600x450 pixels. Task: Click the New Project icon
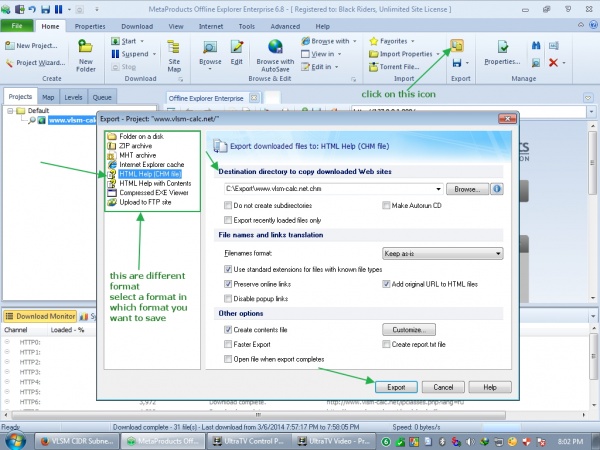[10, 46]
